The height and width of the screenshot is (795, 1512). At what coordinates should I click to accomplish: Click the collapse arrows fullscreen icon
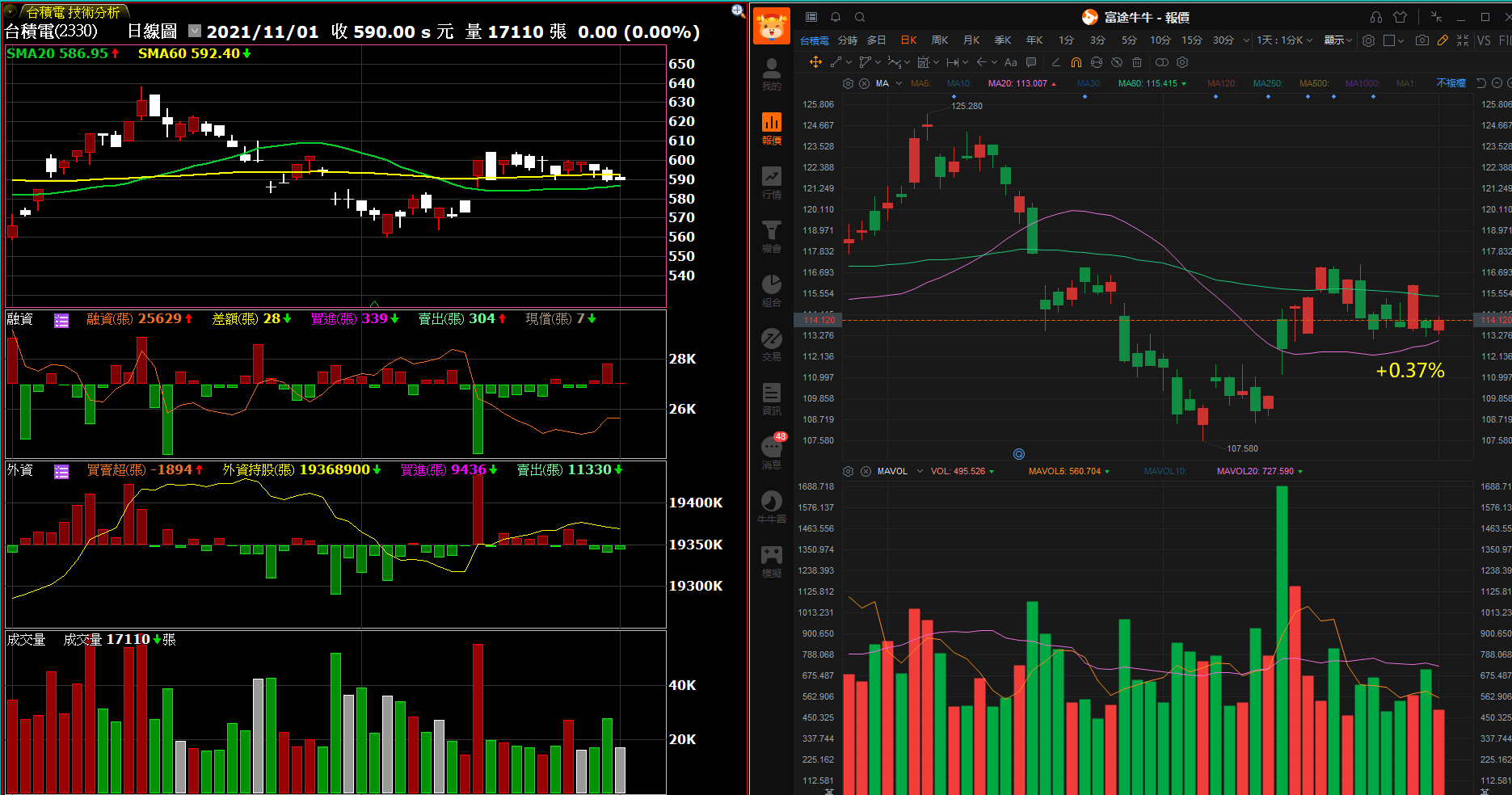pos(1463,40)
